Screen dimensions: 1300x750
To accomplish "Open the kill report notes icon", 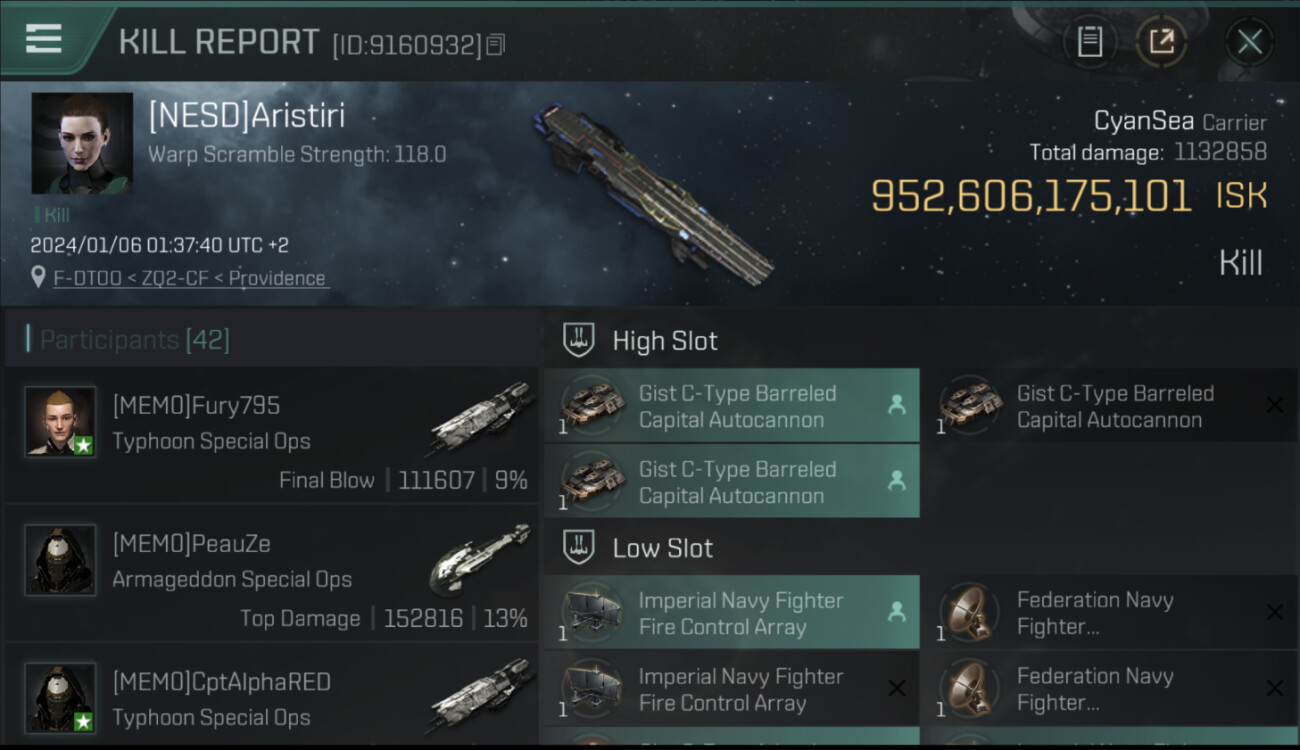I will tap(1089, 42).
